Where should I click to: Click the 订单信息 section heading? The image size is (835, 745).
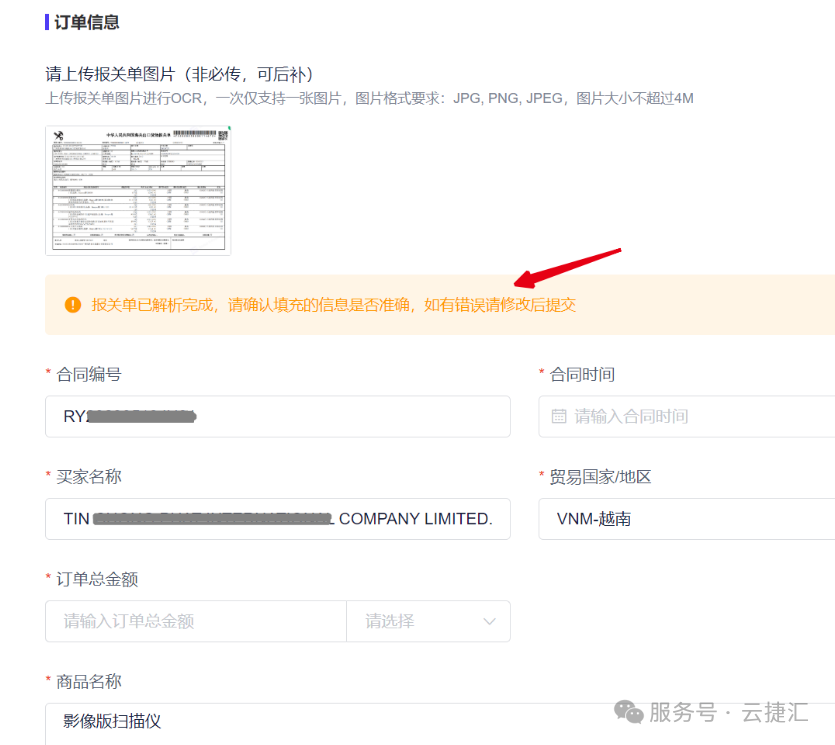[x=87, y=22]
